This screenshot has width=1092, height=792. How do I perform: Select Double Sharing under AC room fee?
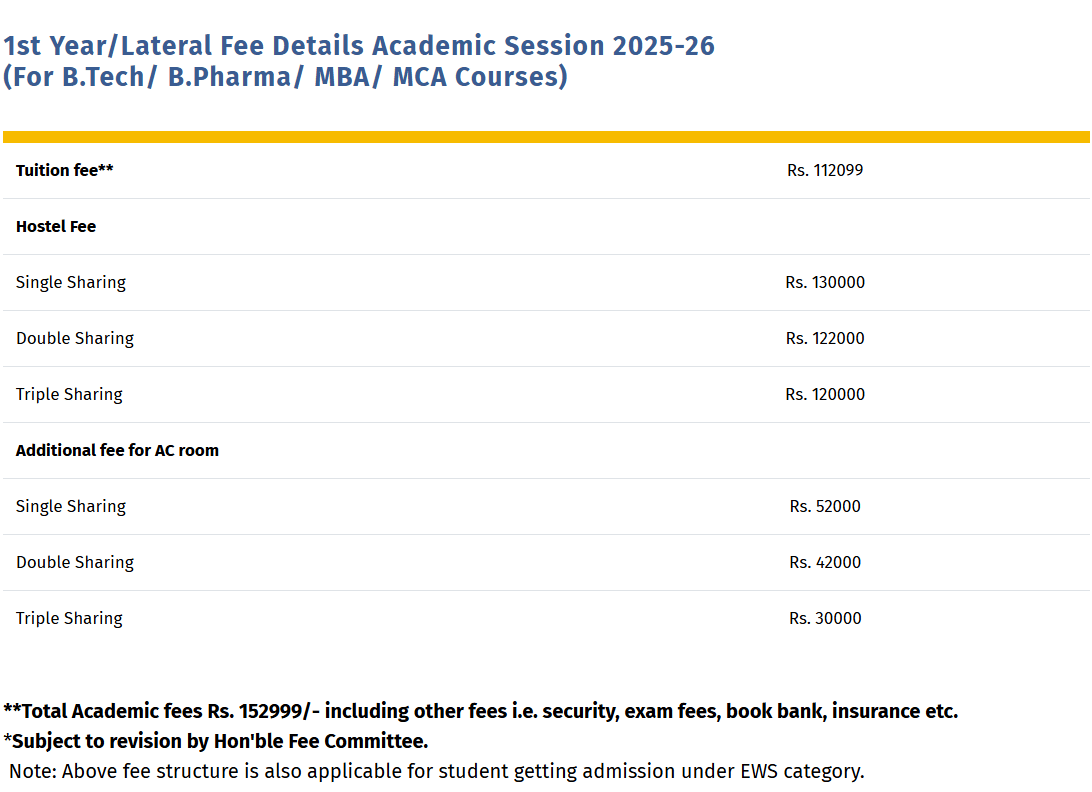click(75, 562)
